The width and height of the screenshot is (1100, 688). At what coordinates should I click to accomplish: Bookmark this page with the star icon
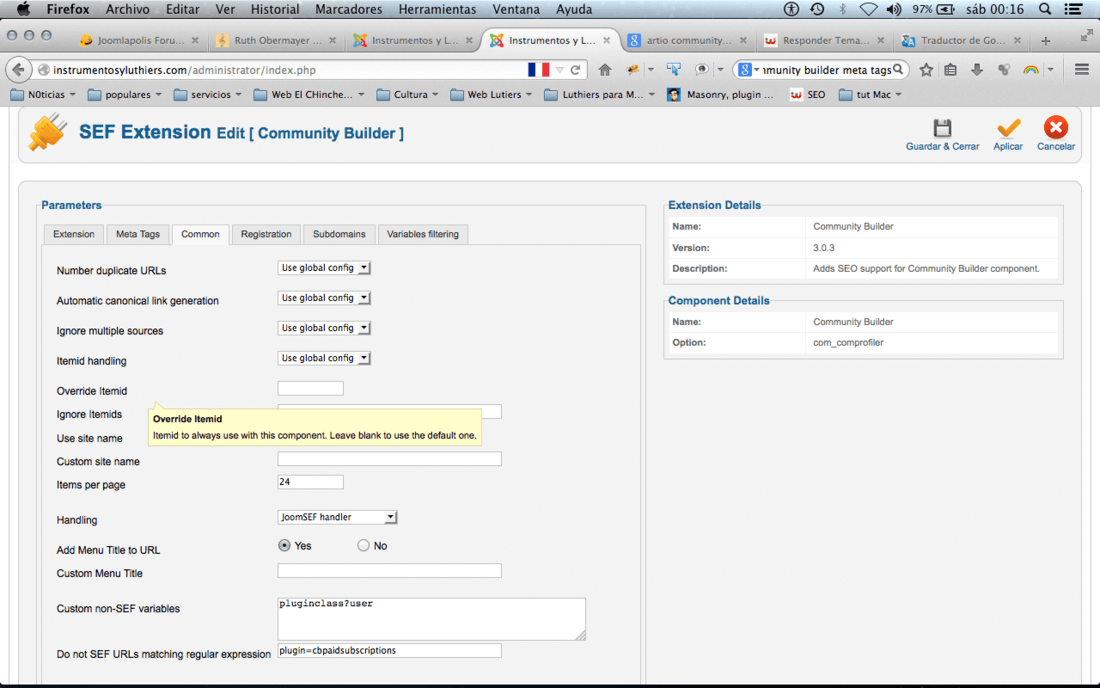(x=926, y=69)
